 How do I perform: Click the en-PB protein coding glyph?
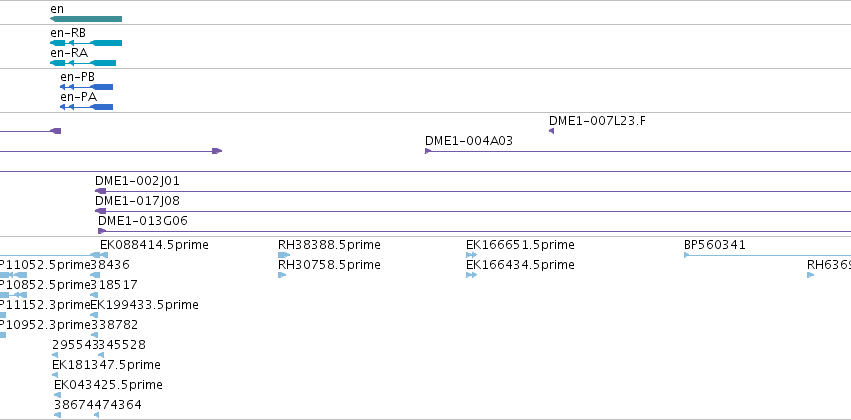[86, 87]
